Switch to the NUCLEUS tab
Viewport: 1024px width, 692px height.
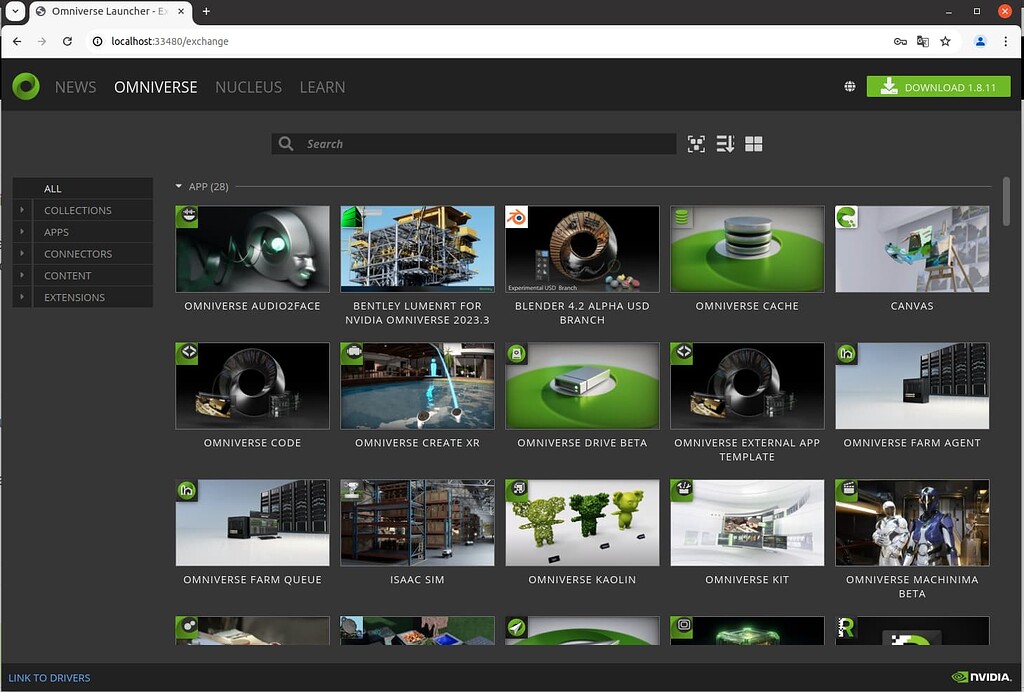[x=248, y=87]
